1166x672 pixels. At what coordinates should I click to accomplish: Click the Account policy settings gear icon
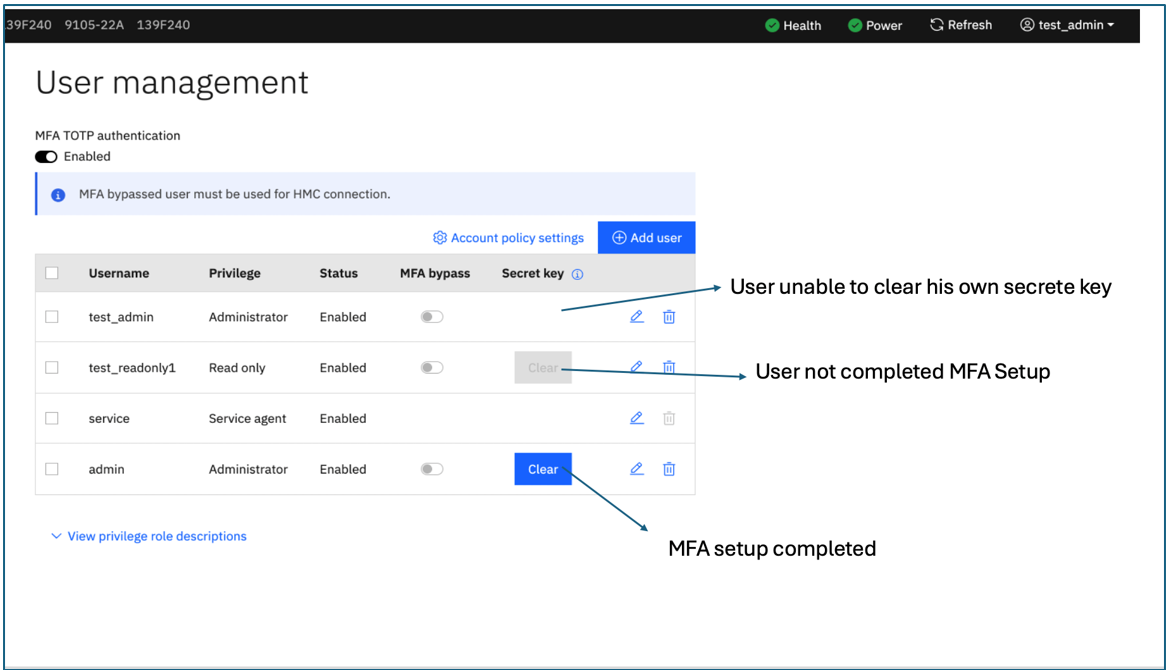pyautogui.click(x=440, y=238)
